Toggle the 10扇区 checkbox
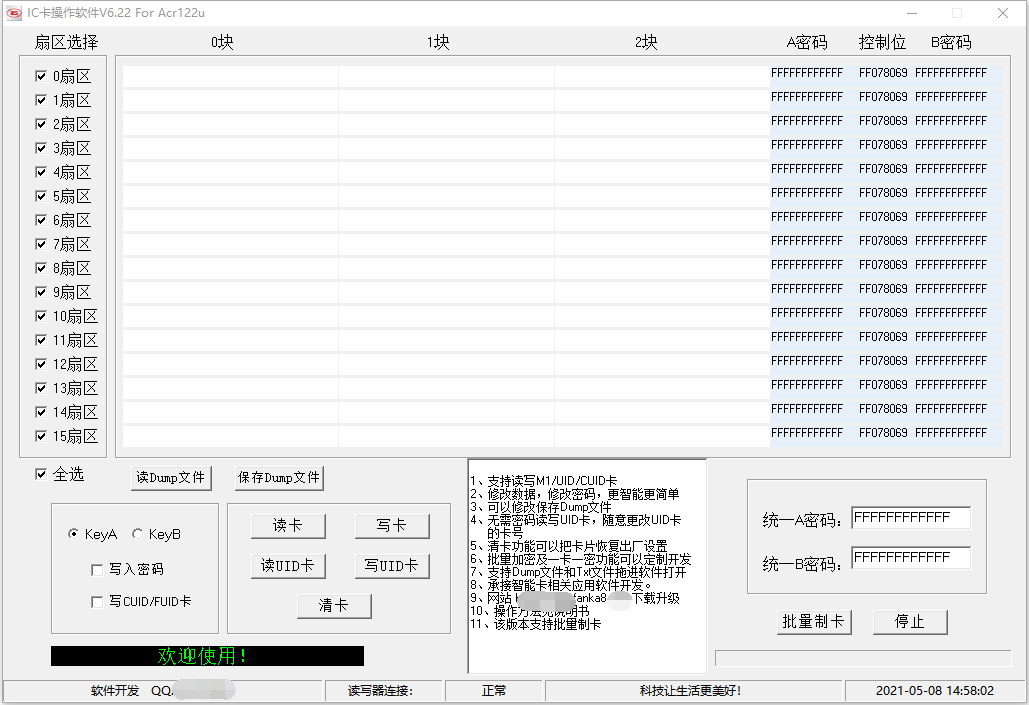This screenshot has height=705, width=1029. point(41,316)
